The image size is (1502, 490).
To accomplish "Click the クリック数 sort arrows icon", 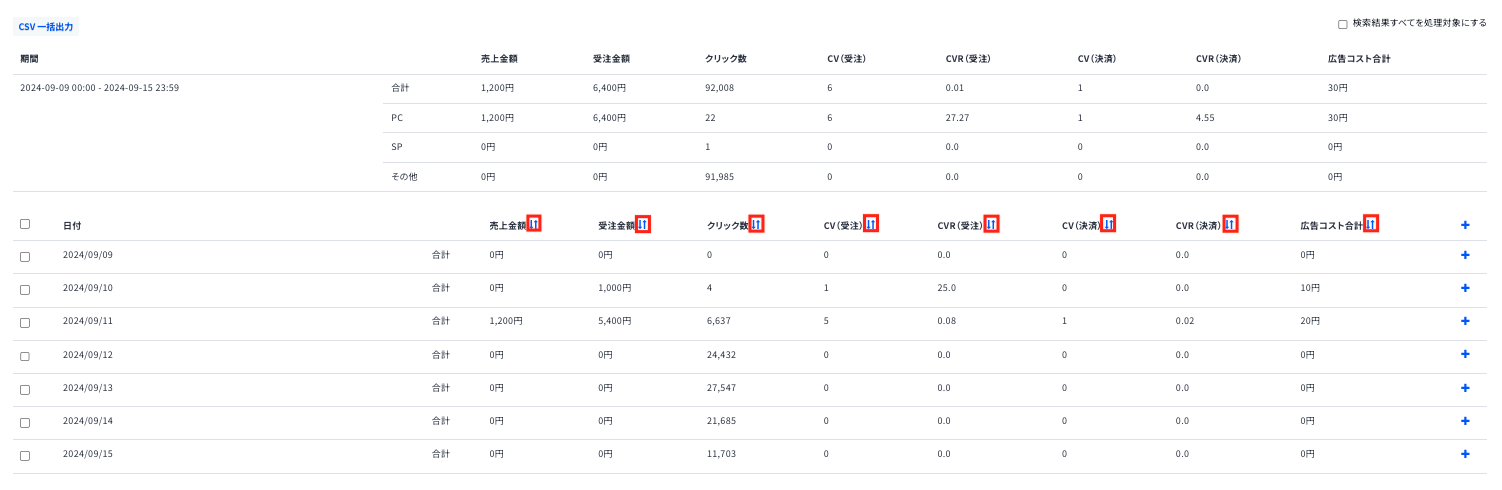I will (757, 224).
